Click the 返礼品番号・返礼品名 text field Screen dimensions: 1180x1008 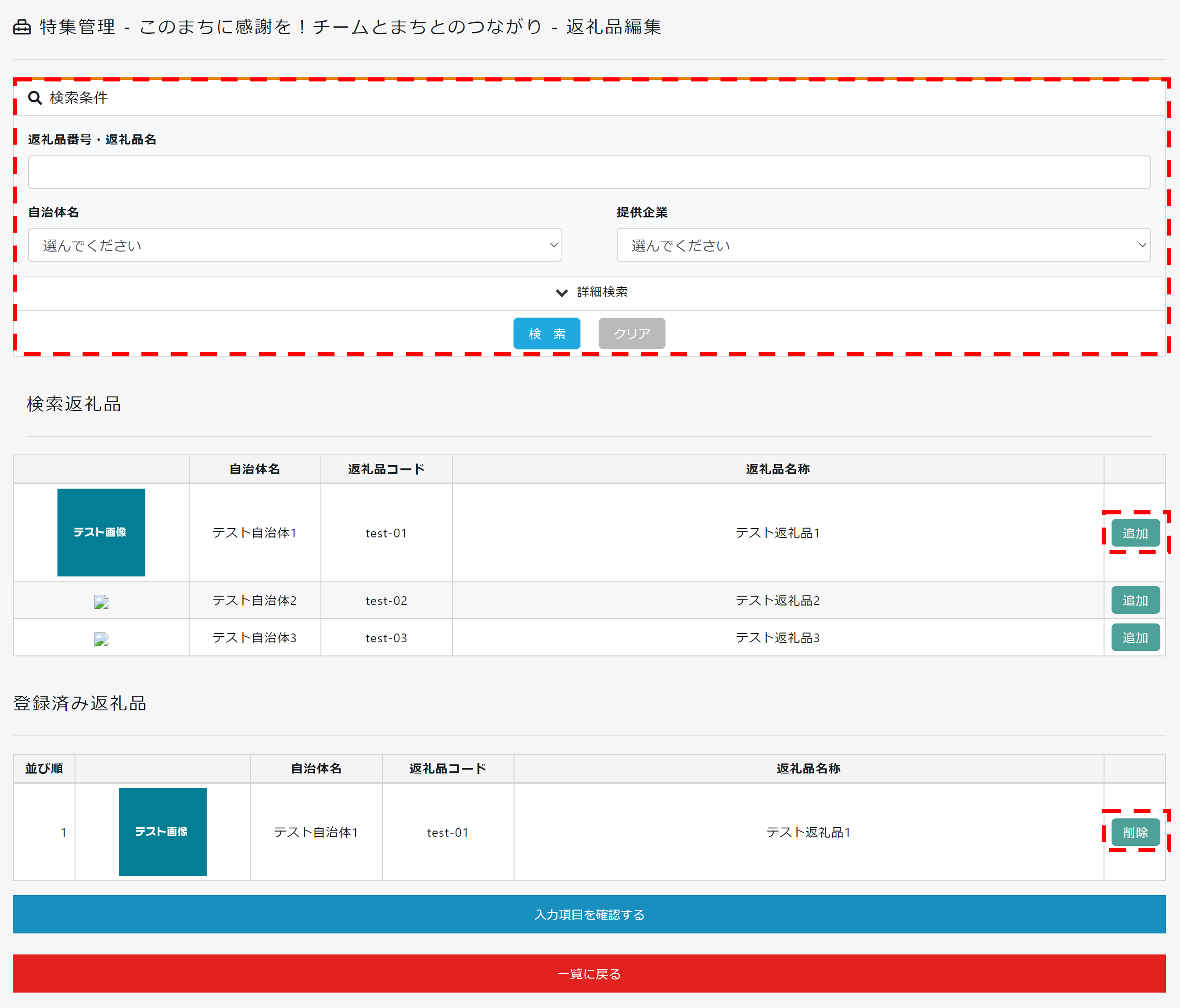tap(589, 172)
